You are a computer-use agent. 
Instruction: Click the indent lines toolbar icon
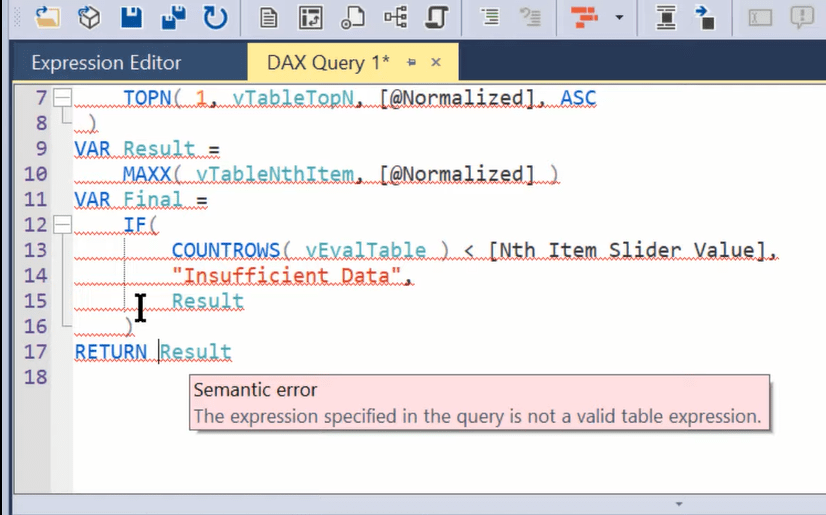[490, 17]
